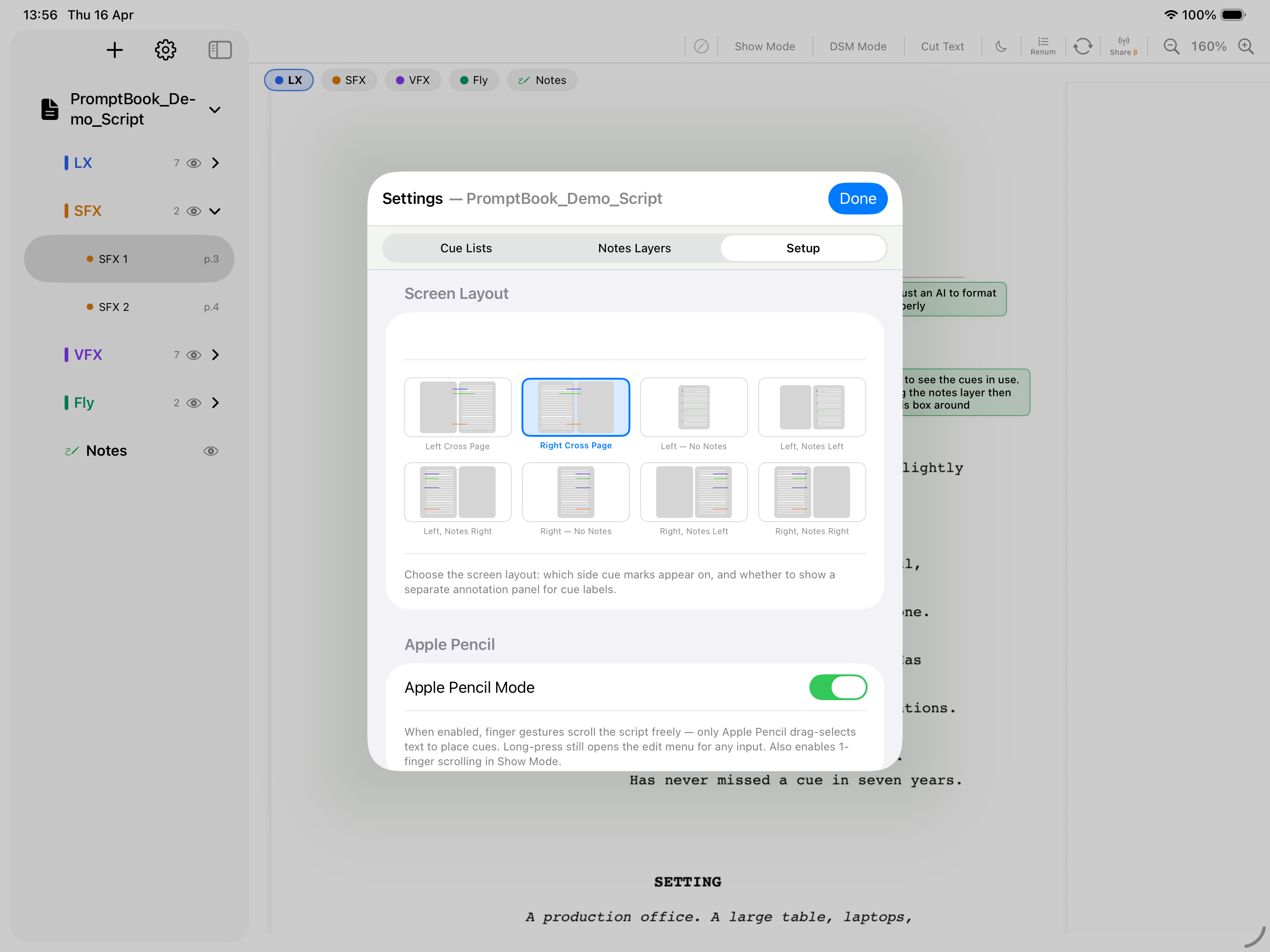
Task: Open the Share beta broadcast icon
Action: point(1123,46)
